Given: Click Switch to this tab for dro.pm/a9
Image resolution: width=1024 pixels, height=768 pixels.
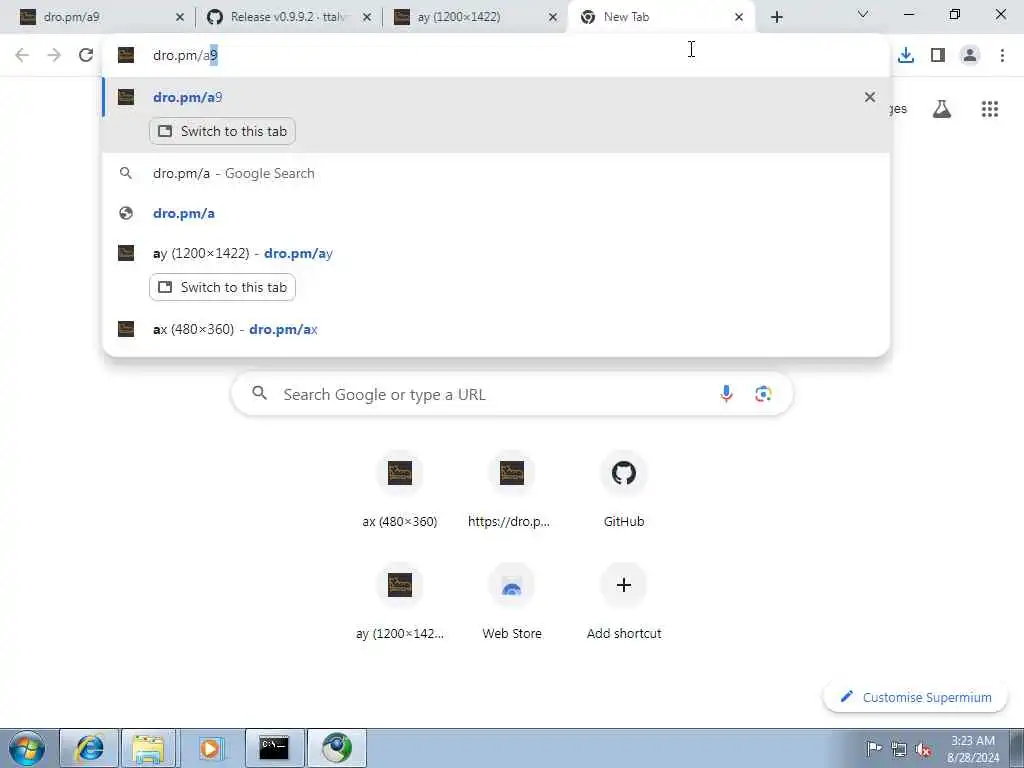Looking at the screenshot, I should (x=223, y=131).
